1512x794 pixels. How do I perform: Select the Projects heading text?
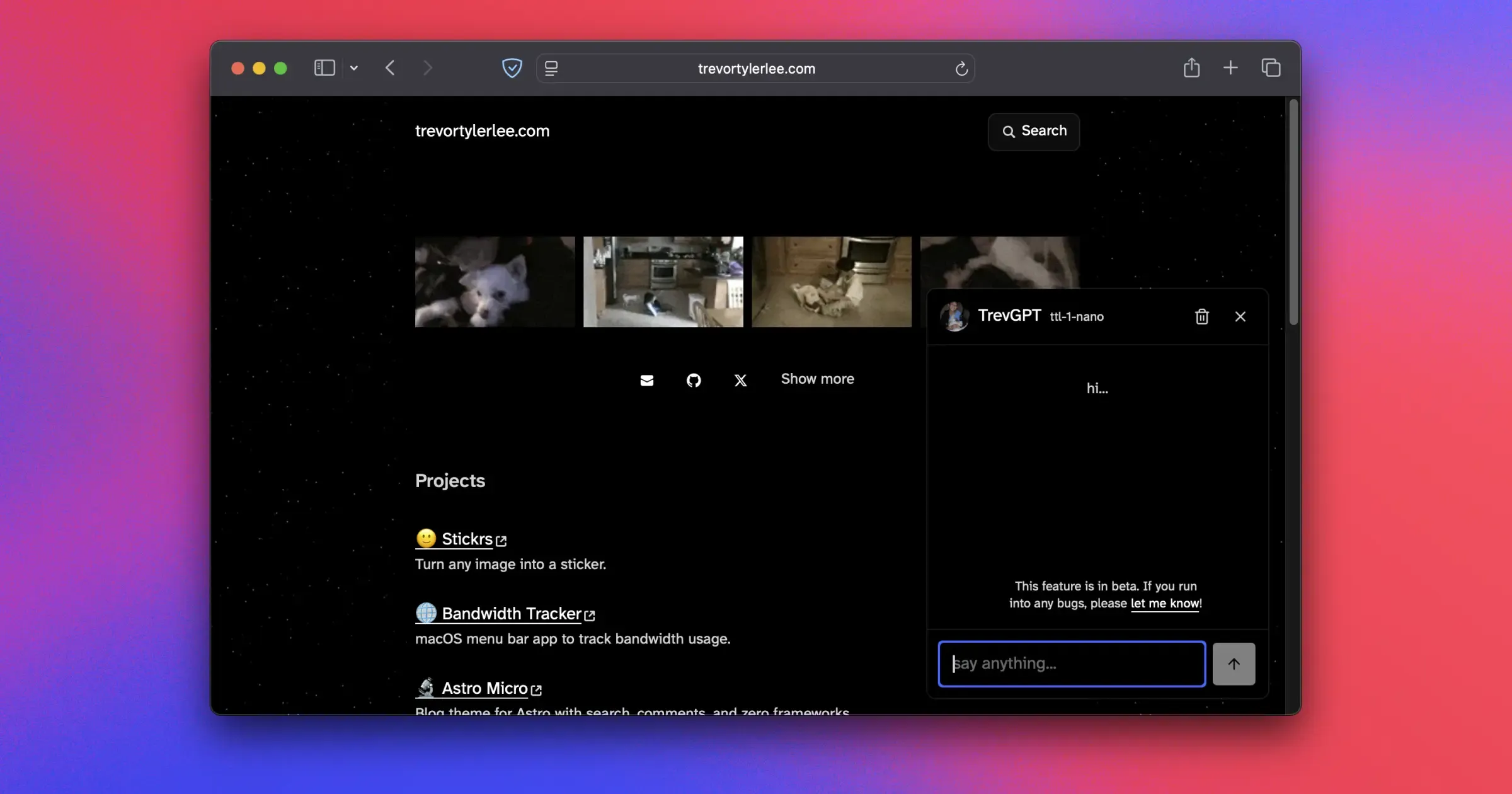coord(450,481)
